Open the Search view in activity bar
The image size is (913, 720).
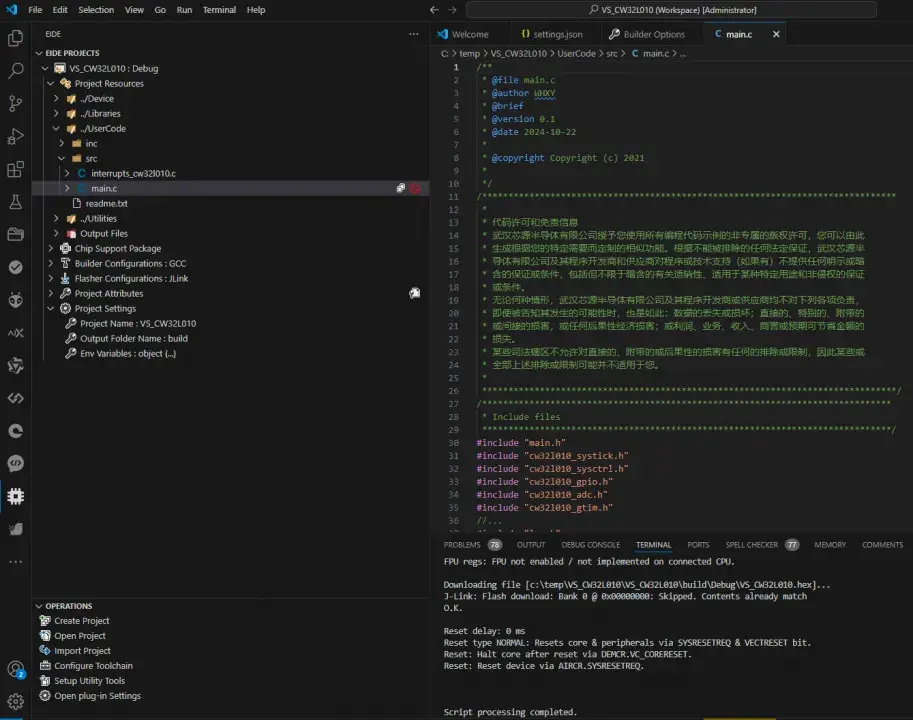tap(16, 71)
